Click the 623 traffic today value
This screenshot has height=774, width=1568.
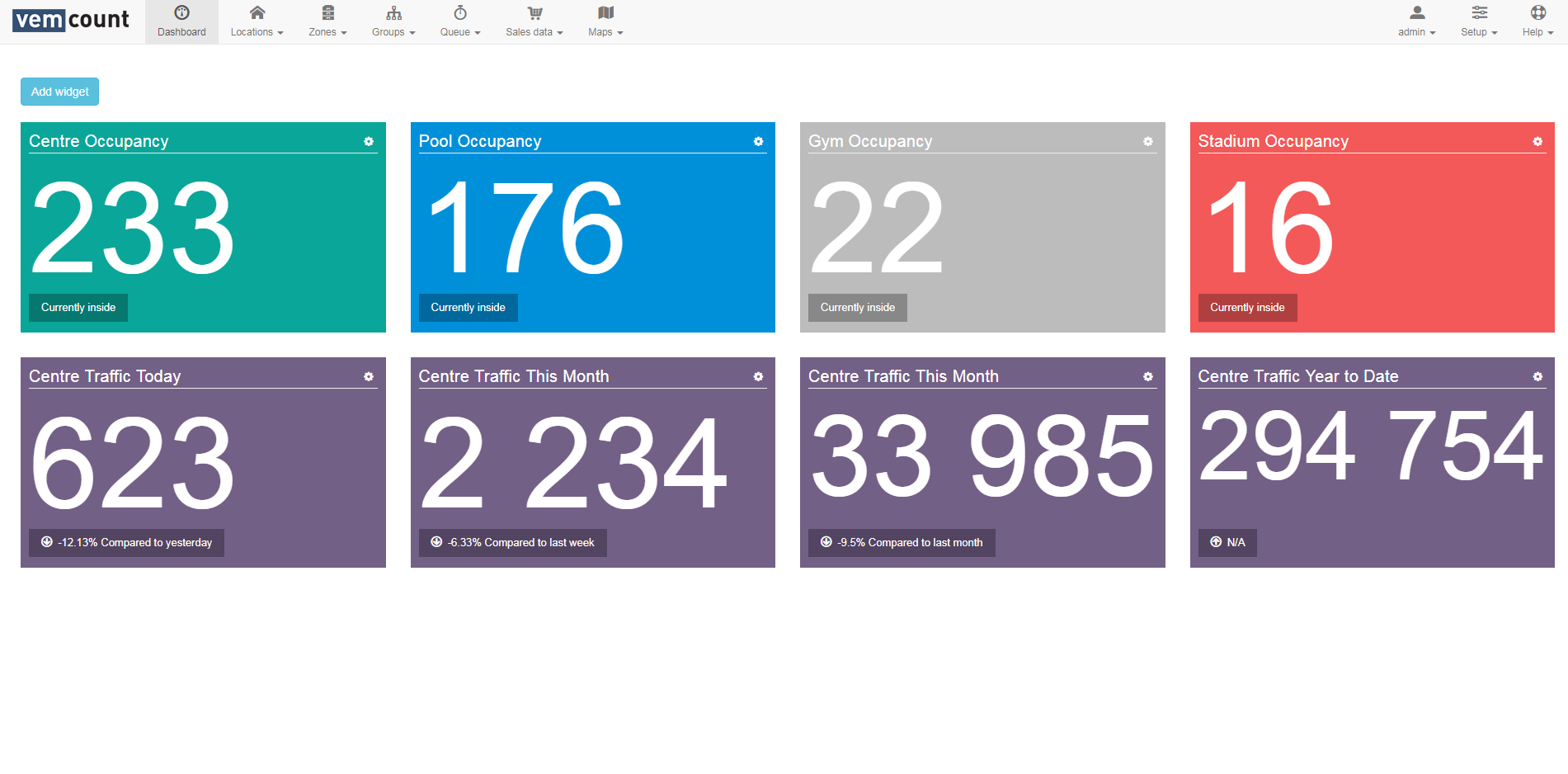coord(133,463)
